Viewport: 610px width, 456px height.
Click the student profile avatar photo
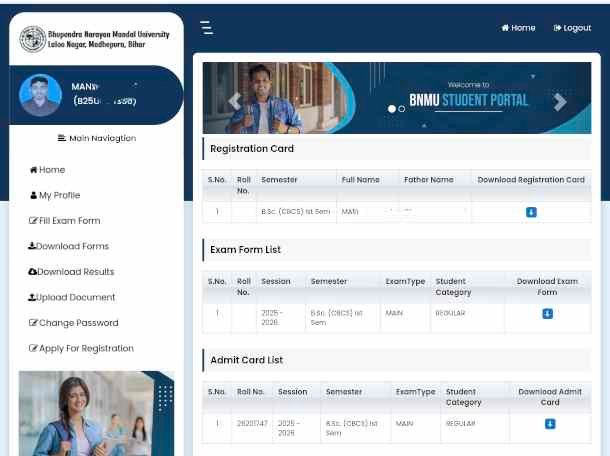[40, 95]
